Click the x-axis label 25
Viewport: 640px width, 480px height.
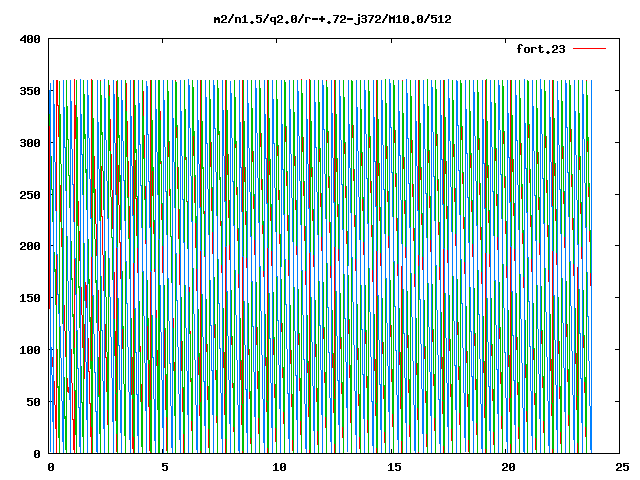point(622,467)
